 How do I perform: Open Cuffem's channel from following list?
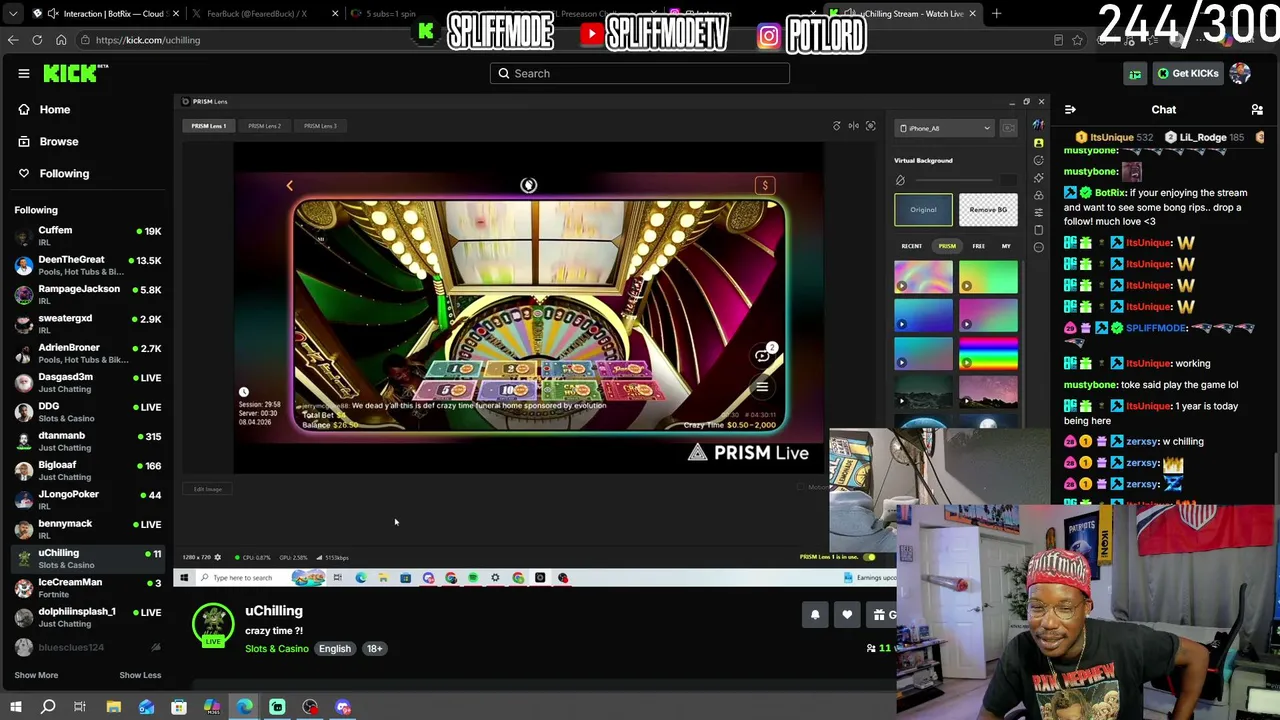point(88,236)
